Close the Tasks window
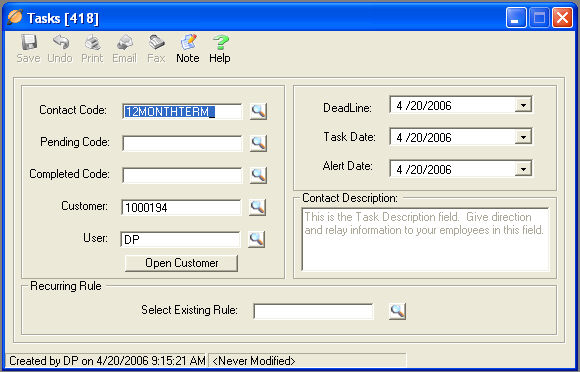 pyautogui.click(x=562, y=17)
